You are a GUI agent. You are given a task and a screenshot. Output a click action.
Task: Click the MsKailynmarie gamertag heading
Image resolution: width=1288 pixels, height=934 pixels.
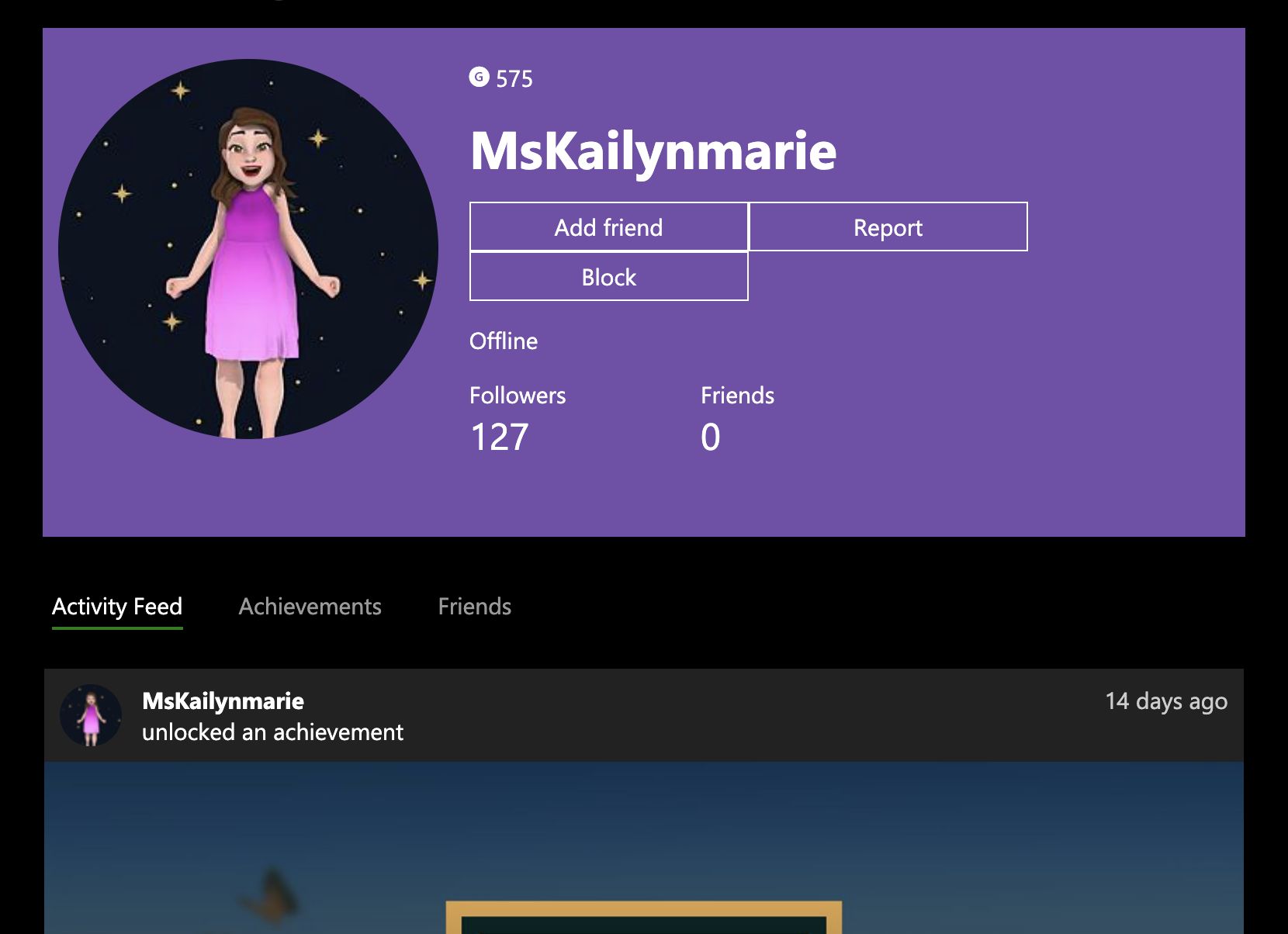(x=653, y=151)
